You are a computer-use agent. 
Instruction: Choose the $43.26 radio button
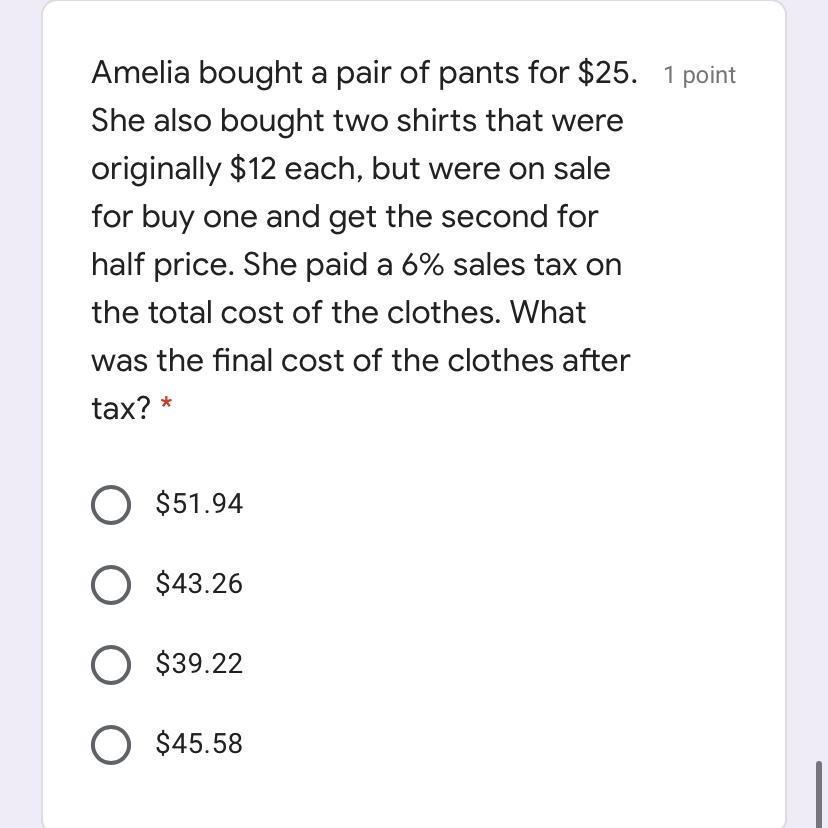point(110,585)
